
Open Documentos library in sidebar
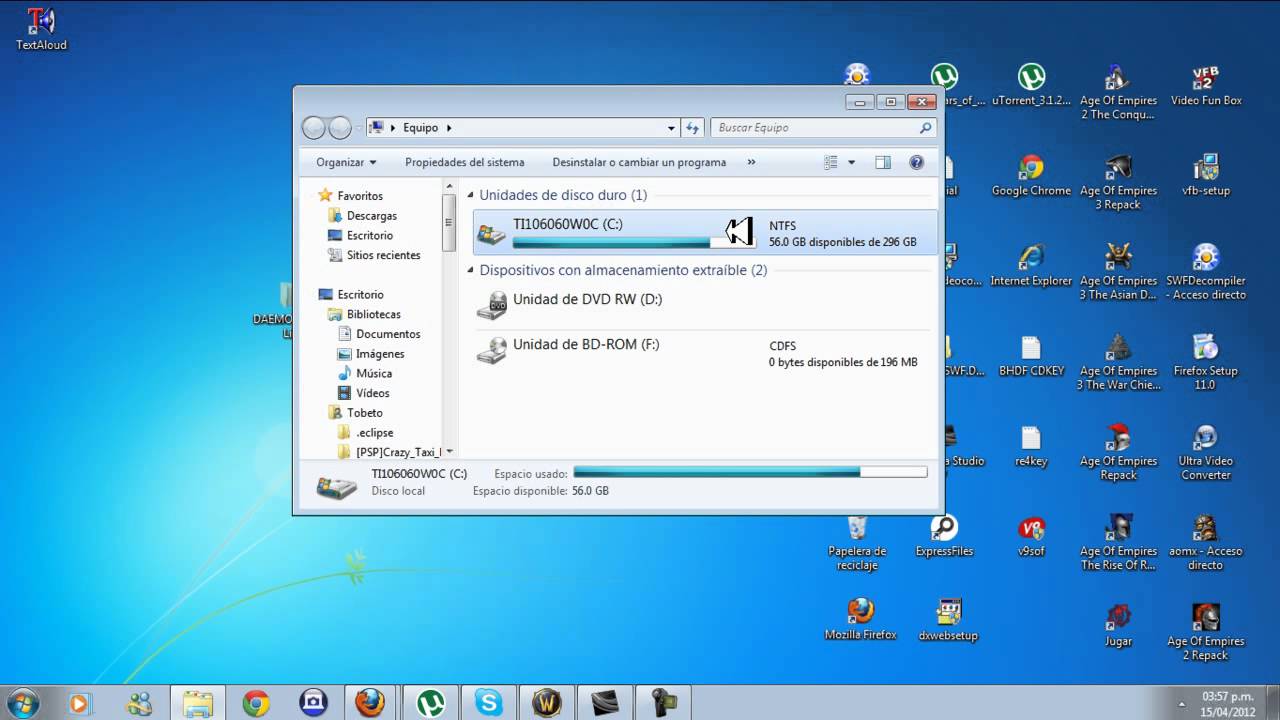(x=388, y=334)
